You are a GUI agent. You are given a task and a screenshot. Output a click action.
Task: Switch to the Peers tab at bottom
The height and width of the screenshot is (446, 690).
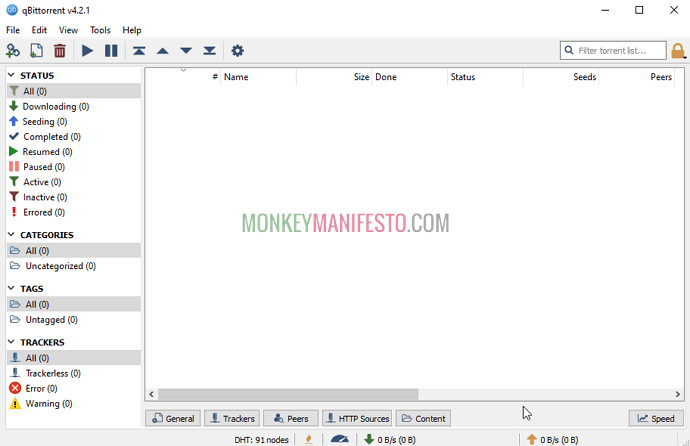point(291,418)
